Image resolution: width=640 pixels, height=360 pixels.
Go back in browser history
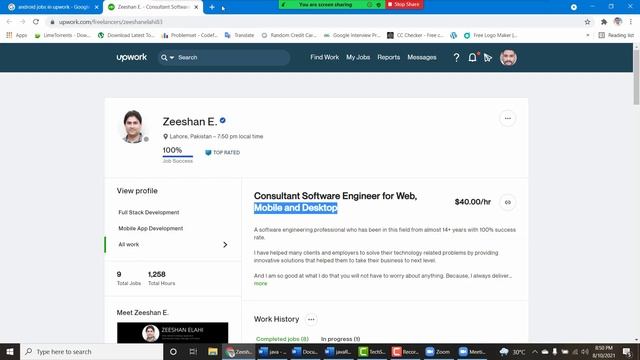click(x=9, y=22)
